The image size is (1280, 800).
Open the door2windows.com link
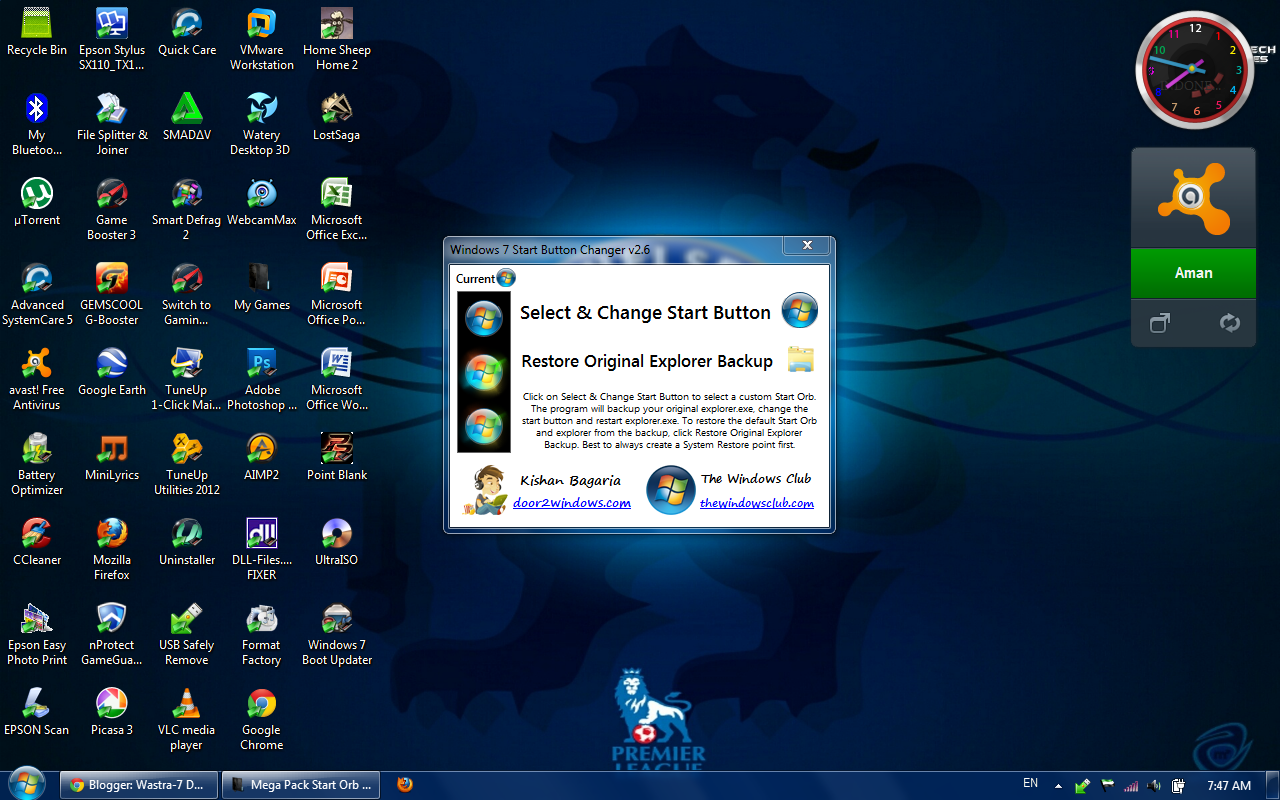tap(572, 503)
